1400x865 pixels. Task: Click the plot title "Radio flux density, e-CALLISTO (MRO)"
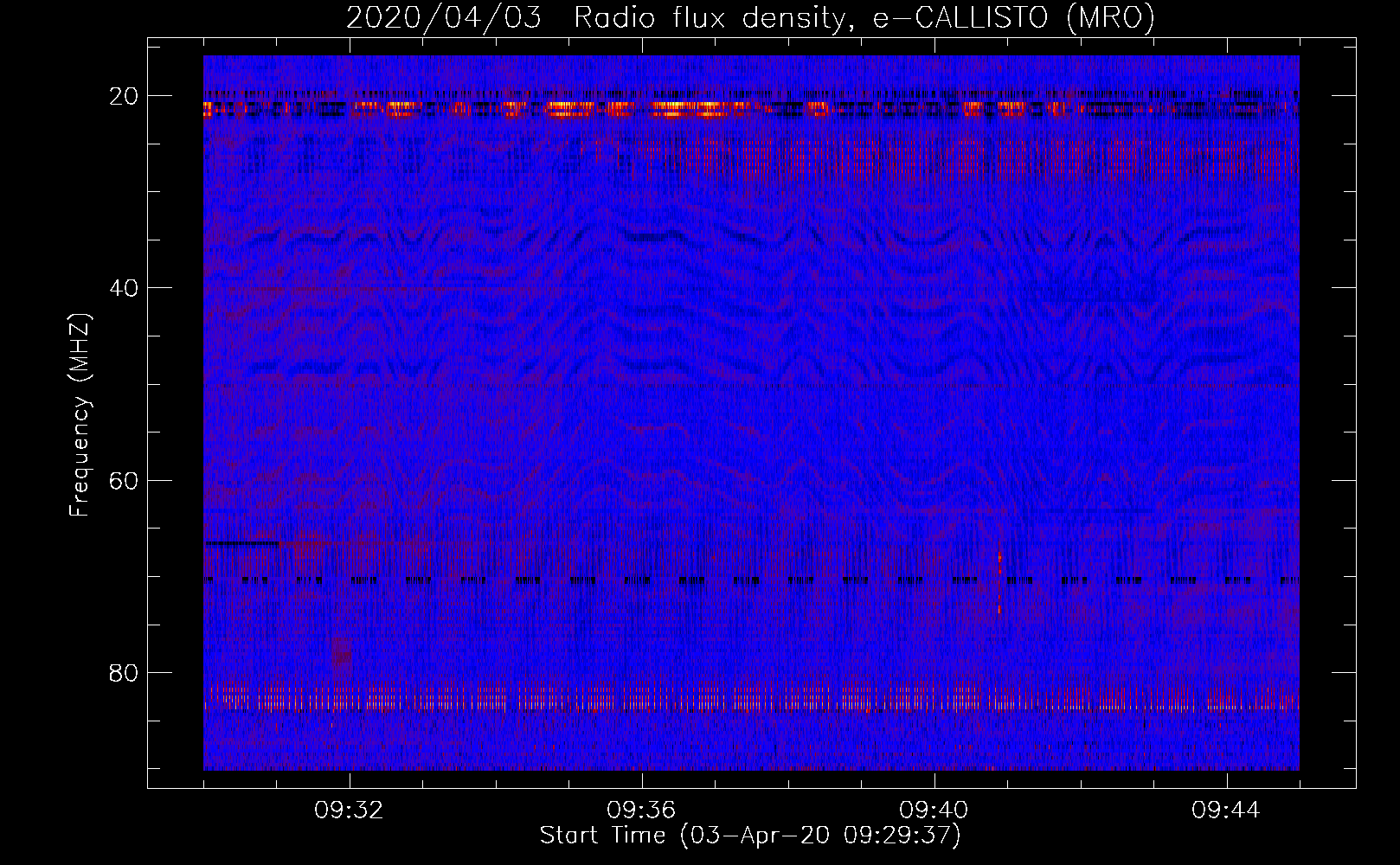pos(864,17)
